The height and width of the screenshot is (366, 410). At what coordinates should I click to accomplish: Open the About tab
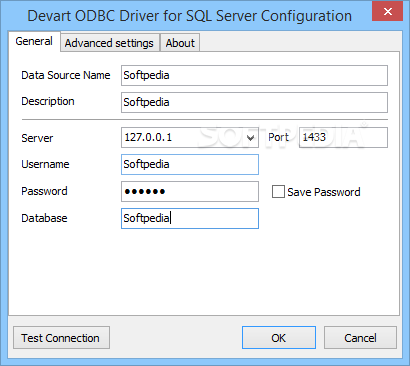[180, 43]
